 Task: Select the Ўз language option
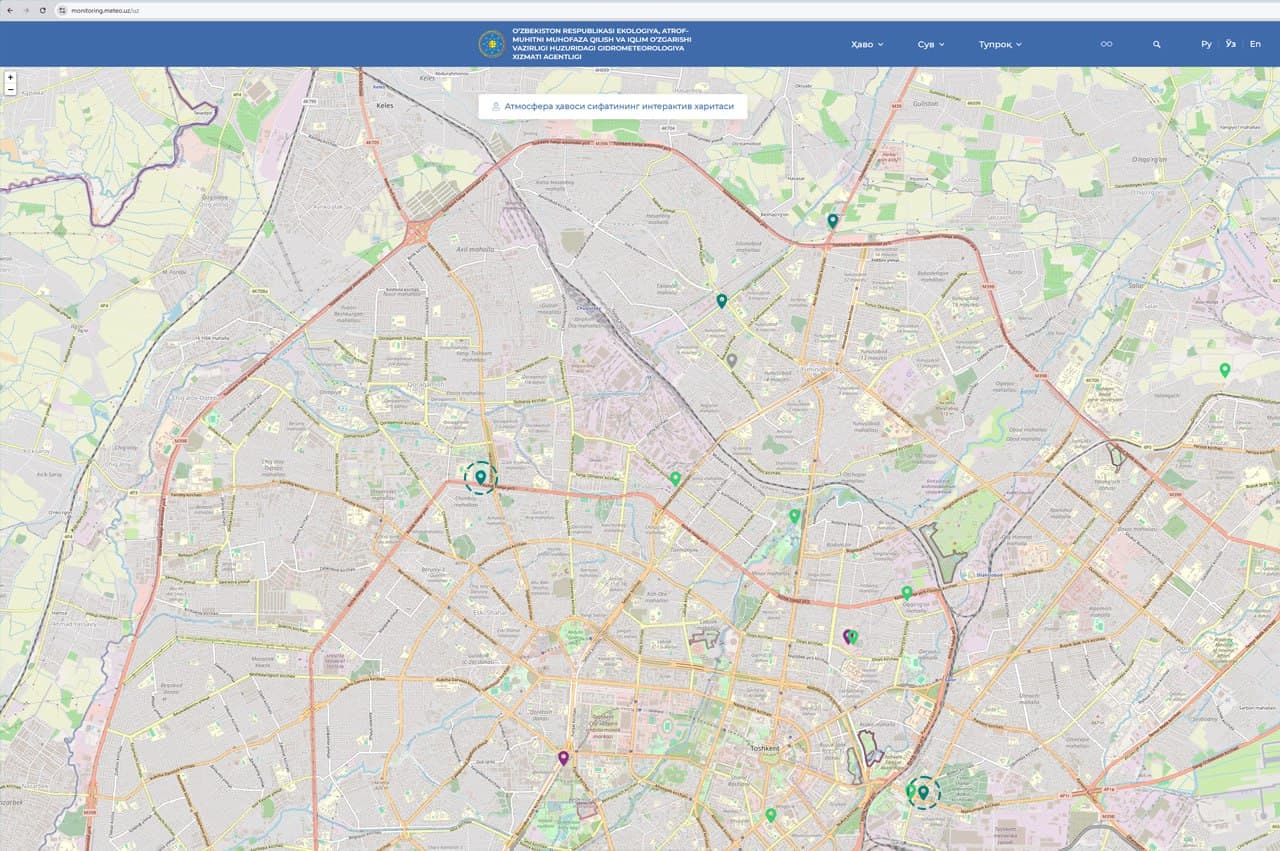coord(1231,45)
